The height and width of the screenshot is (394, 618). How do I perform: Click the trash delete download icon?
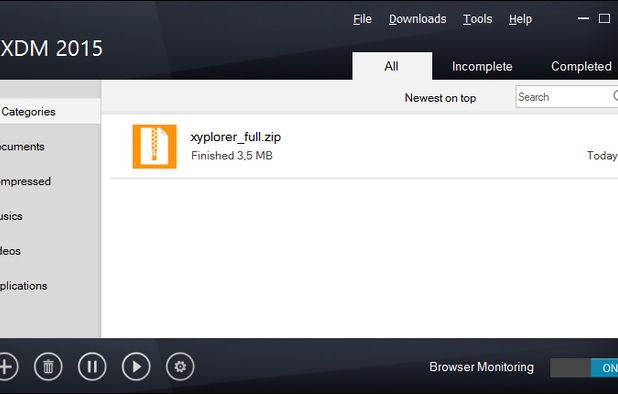coord(48,367)
